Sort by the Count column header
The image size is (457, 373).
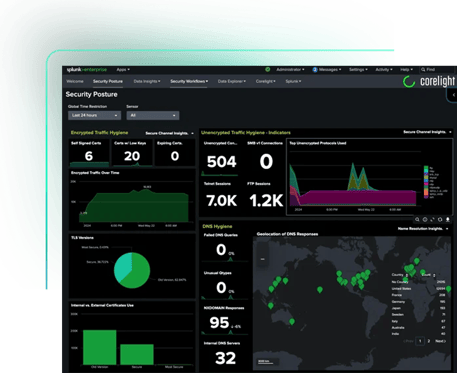428,275
